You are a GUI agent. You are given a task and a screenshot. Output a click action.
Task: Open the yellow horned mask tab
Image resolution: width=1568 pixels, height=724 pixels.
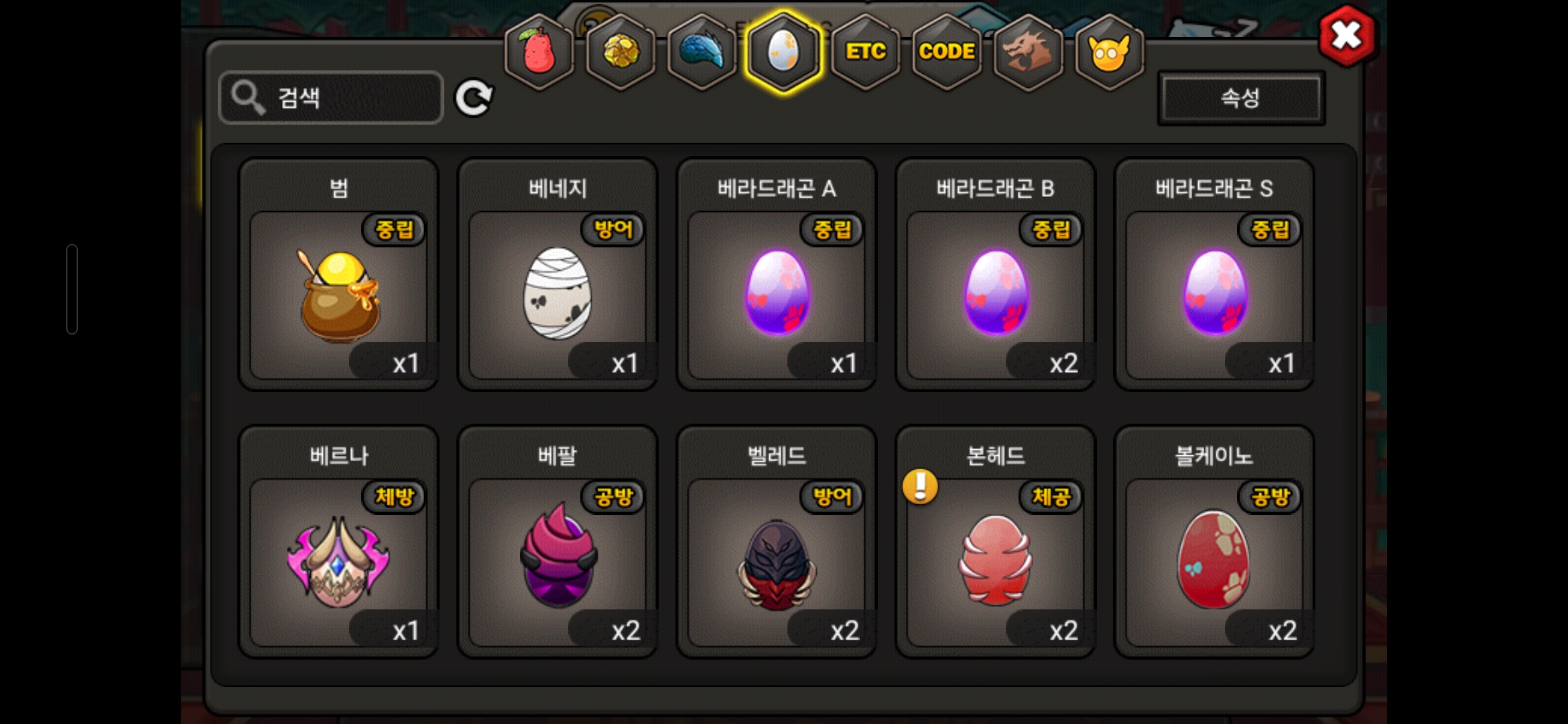[x=1109, y=52]
